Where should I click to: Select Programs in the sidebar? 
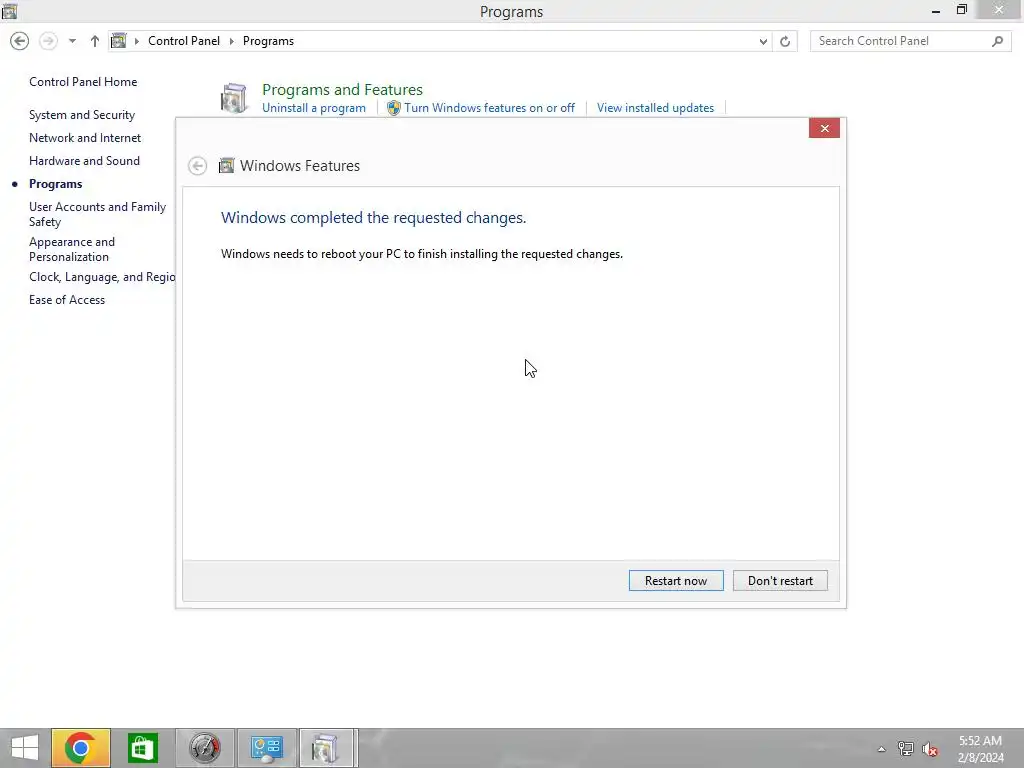[56, 184]
